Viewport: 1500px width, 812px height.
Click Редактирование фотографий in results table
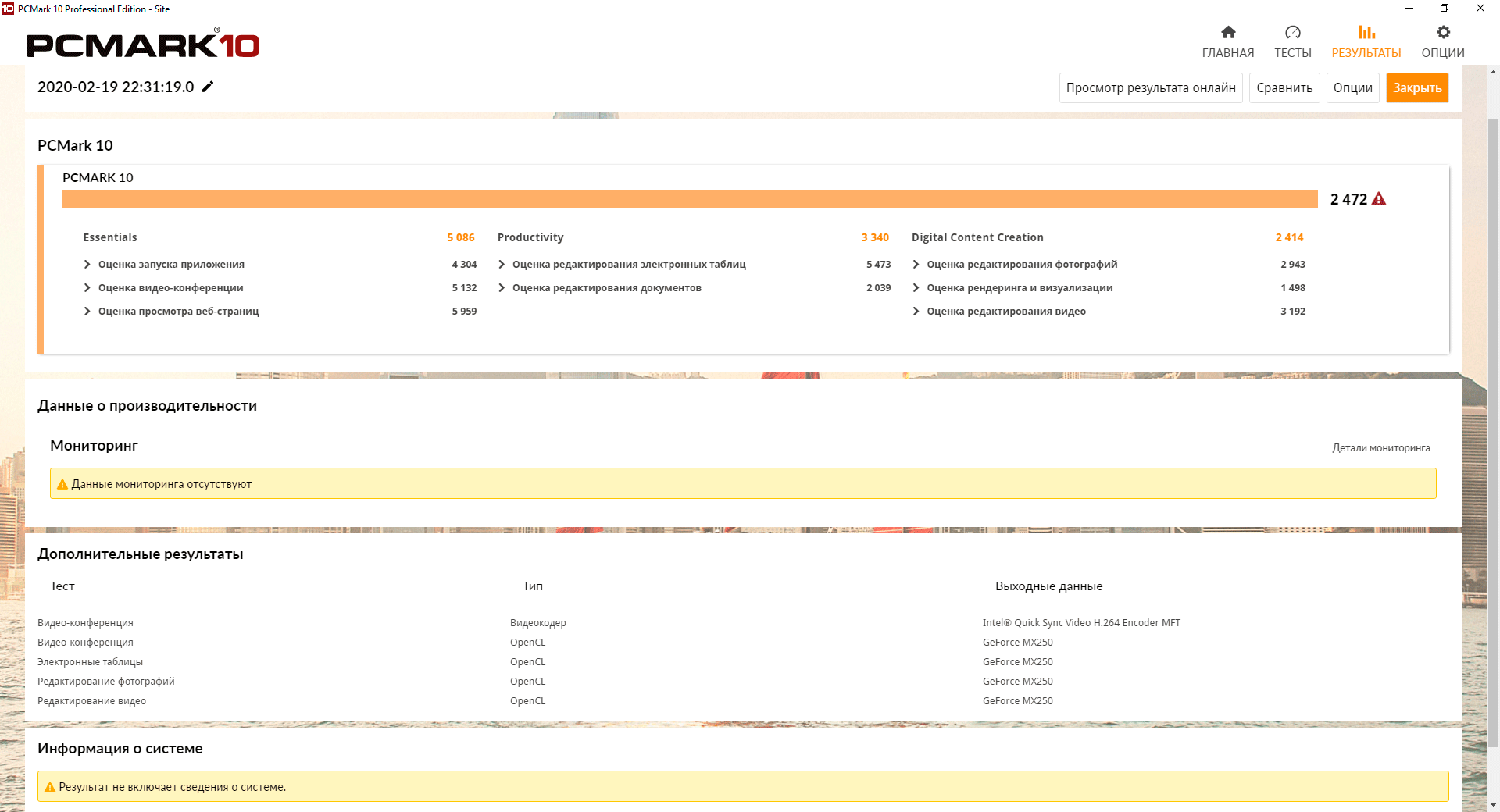pos(105,682)
